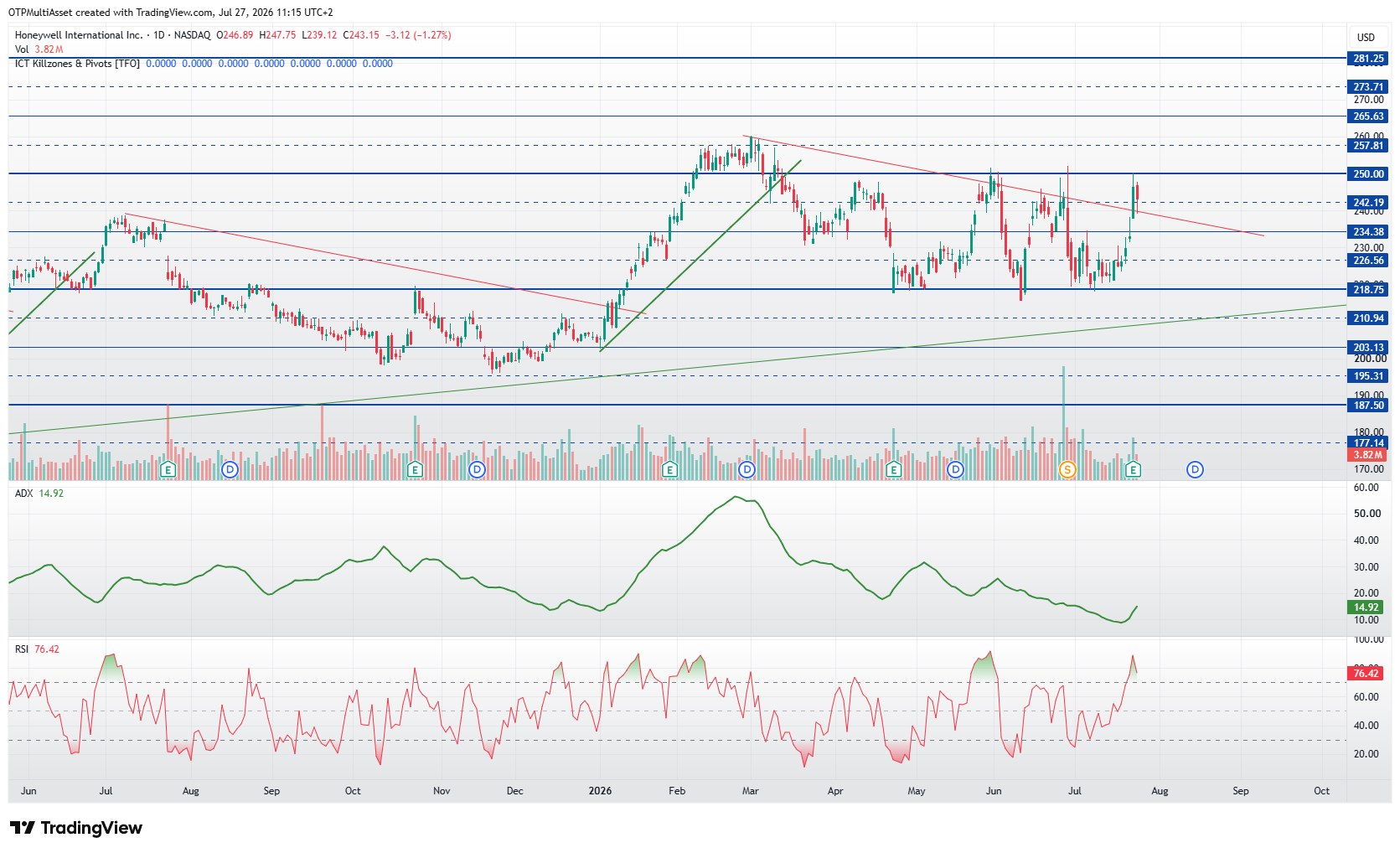
Task: Click the Honeywell International Inc. symbol title
Action: [79, 35]
